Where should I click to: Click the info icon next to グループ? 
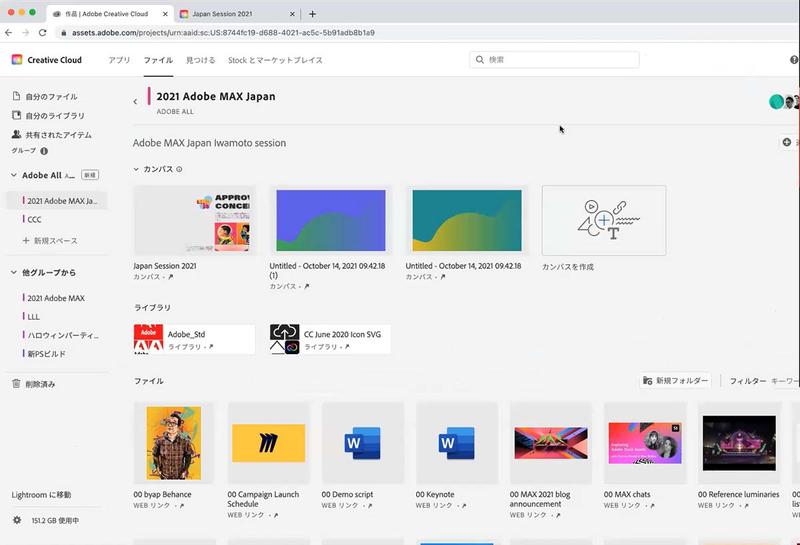44,151
